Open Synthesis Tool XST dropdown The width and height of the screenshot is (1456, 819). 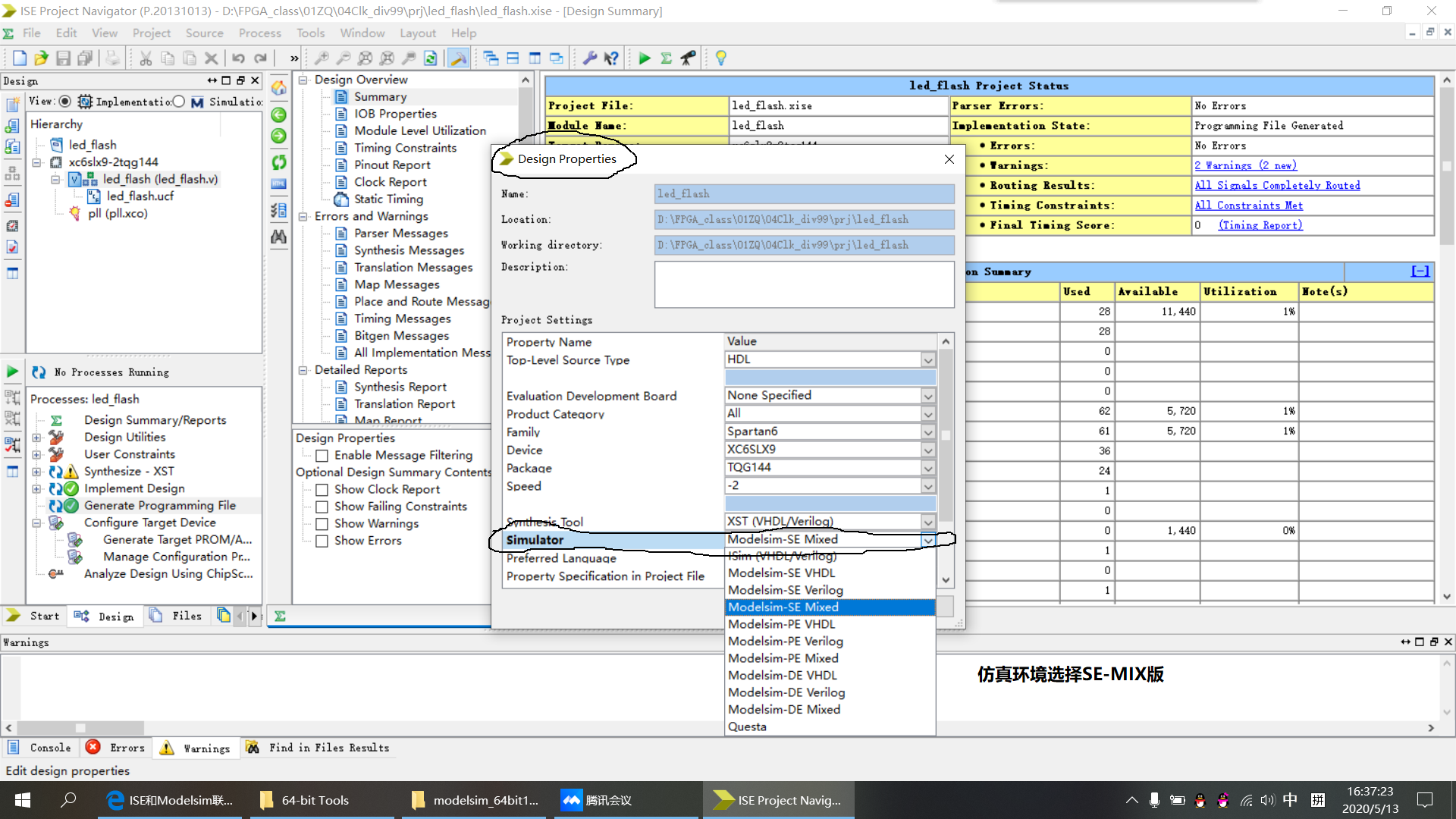pyautogui.click(x=928, y=522)
